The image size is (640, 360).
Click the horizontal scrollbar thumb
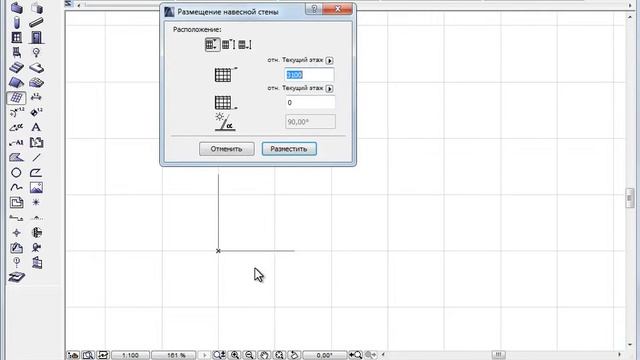point(498,355)
